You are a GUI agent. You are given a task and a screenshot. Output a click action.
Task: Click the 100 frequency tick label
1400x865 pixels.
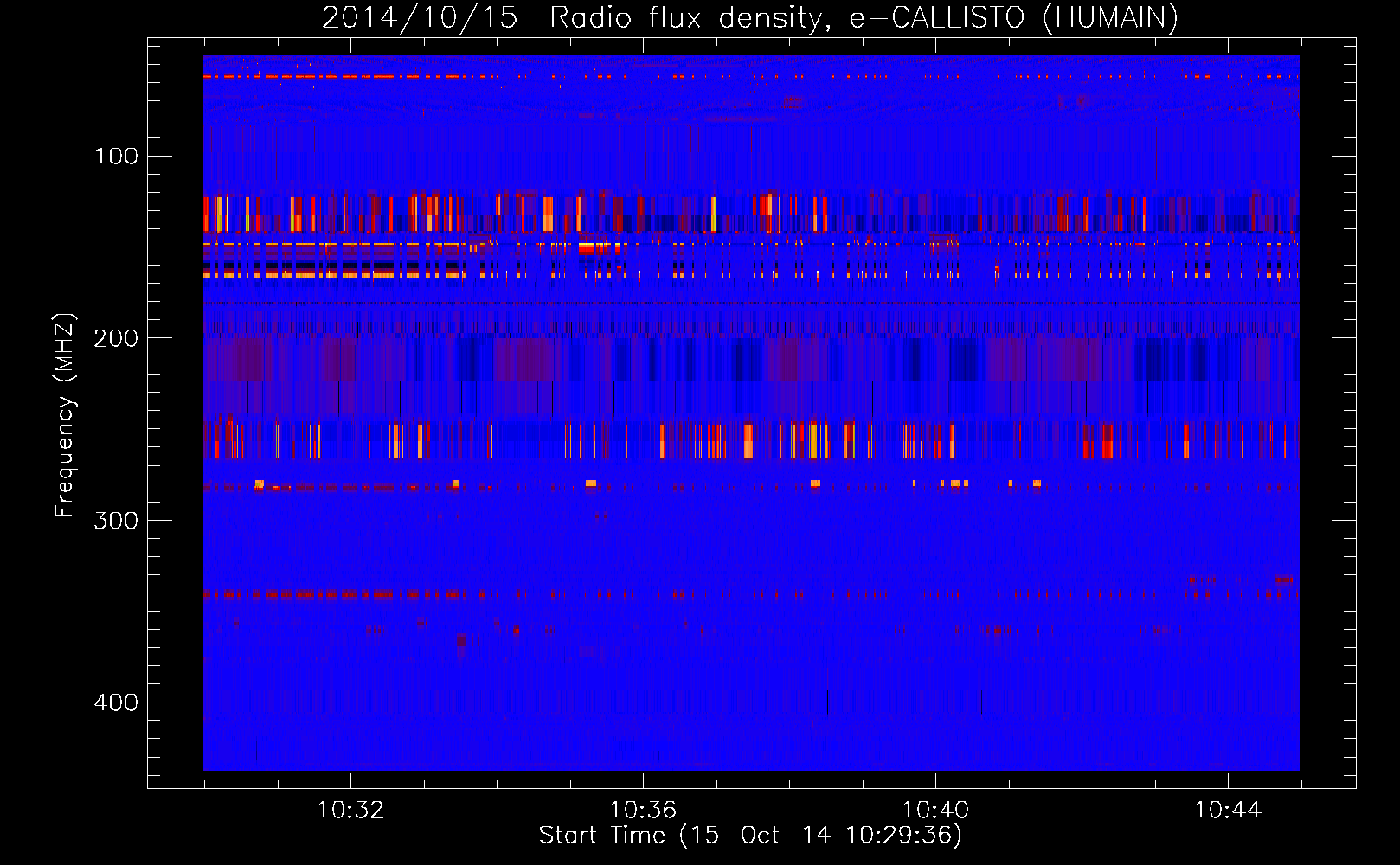pyautogui.click(x=116, y=156)
